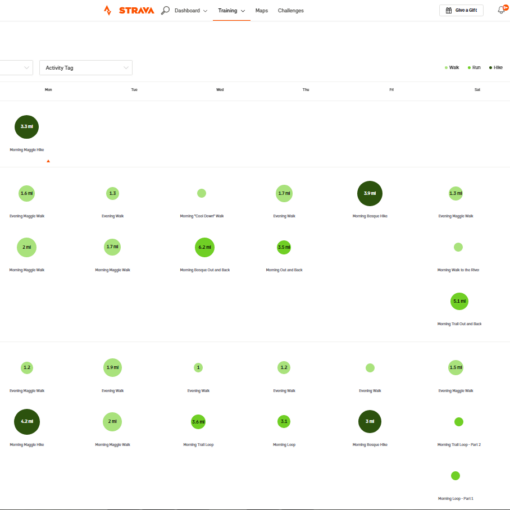Click the Give a Gift button
Screen dimensions: 510x510
pyautogui.click(x=461, y=10)
